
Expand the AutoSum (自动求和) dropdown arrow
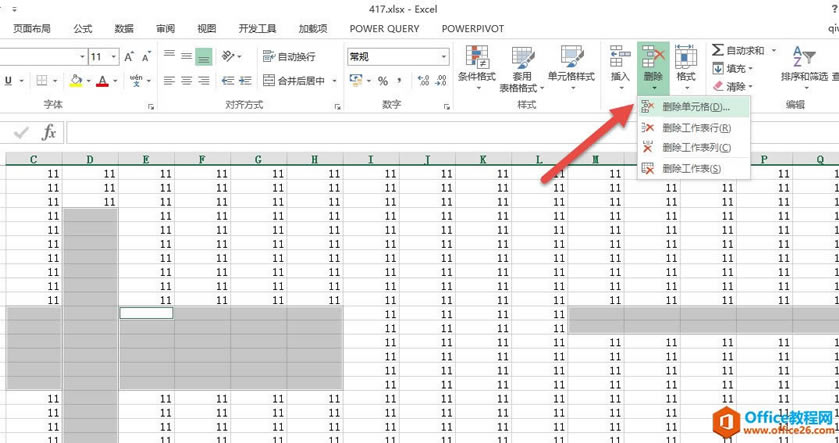(x=771, y=50)
